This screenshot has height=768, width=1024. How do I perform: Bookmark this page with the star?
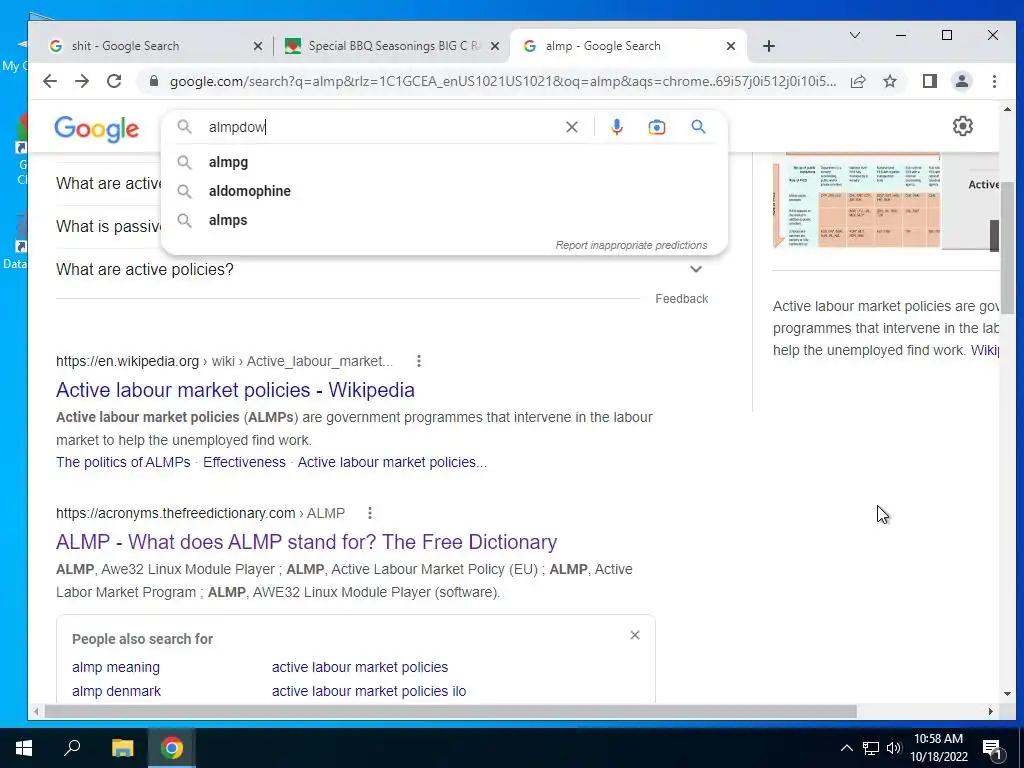pos(890,81)
